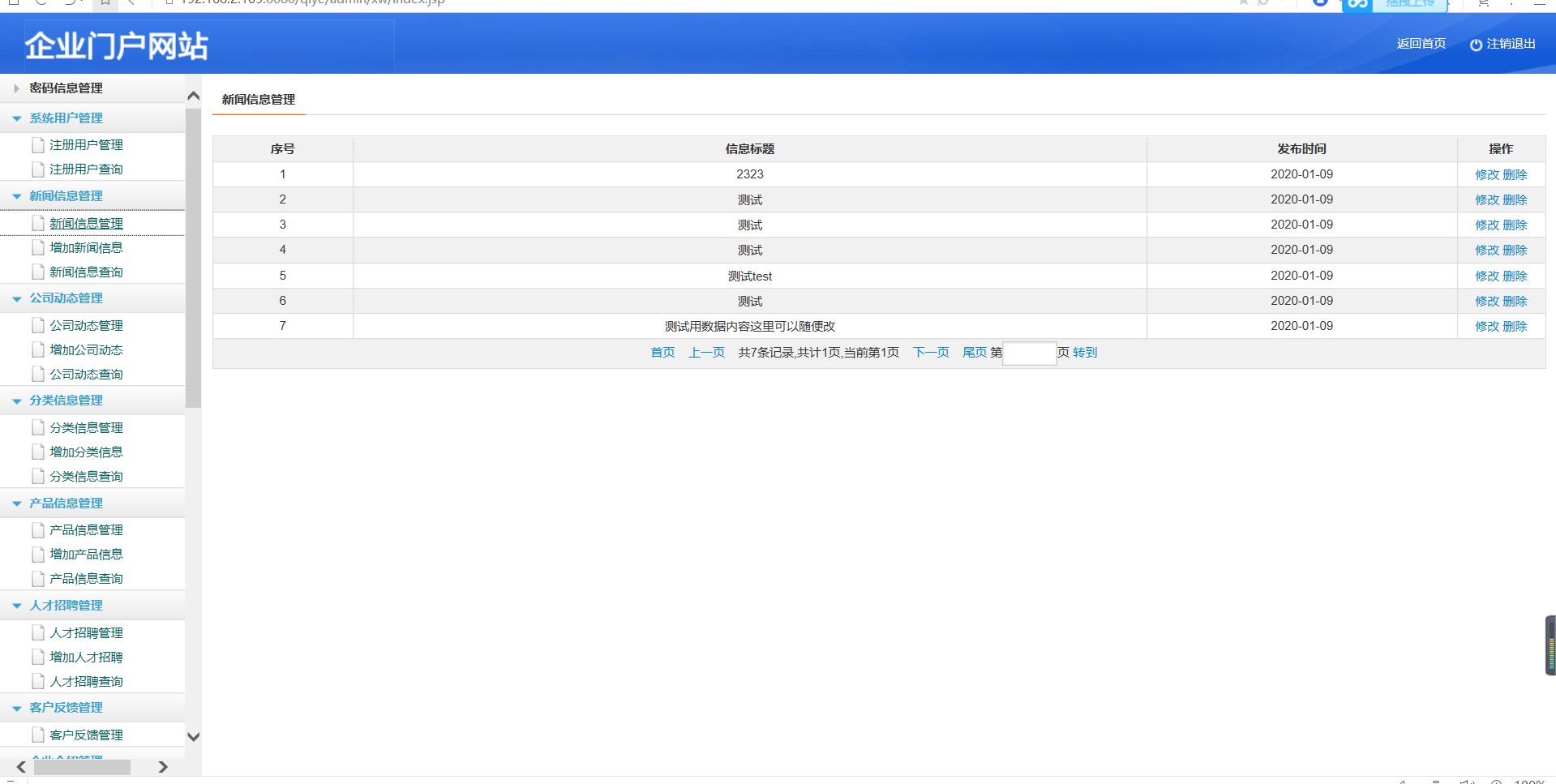The height and width of the screenshot is (784, 1556).
Task: Collapse the 产品信息管理 section
Action: click(16, 503)
